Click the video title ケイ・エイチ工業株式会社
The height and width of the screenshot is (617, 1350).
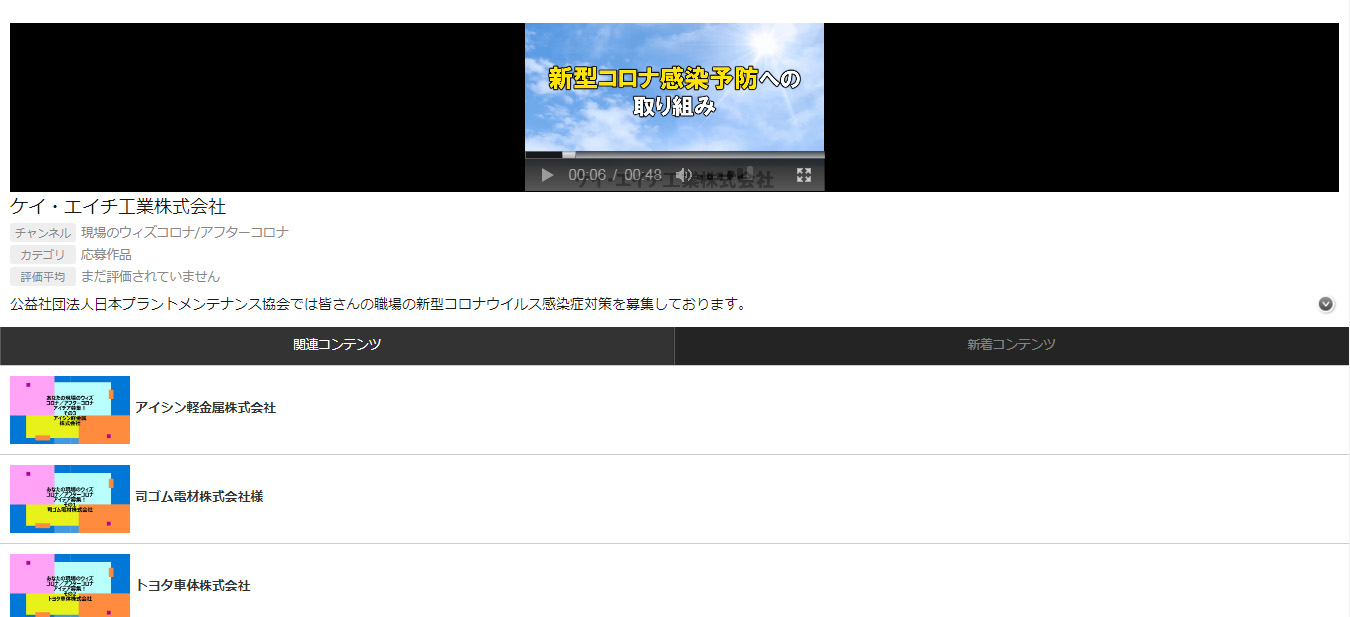click(118, 207)
